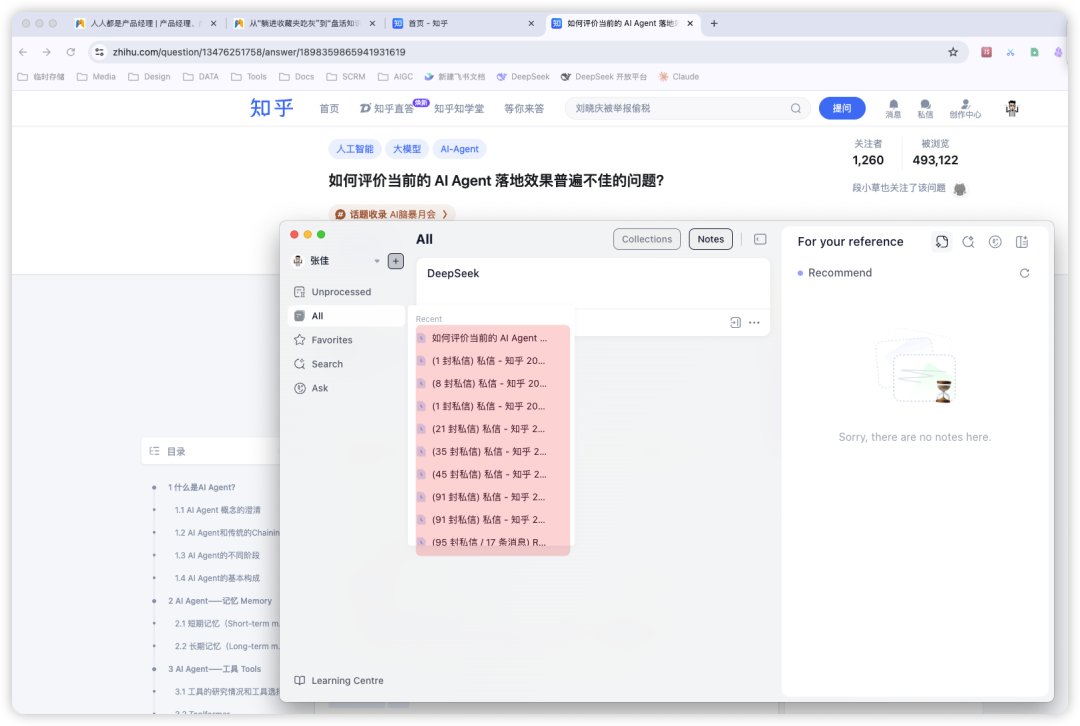The width and height of the screenshot is (1080, 726).
Task: Open 首页 in Zhihu navigation
Action: click(x=329, y=109)
